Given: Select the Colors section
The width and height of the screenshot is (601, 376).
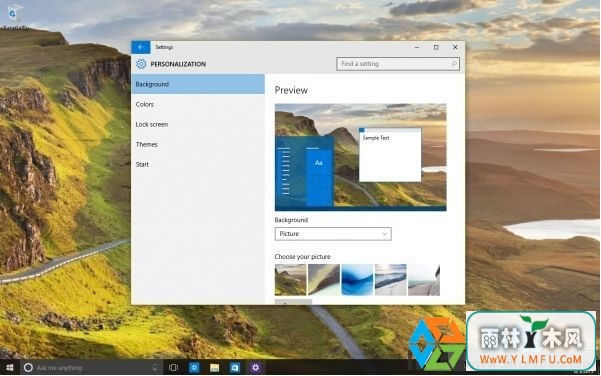Looking at the screenshot, I should point(145,104).
